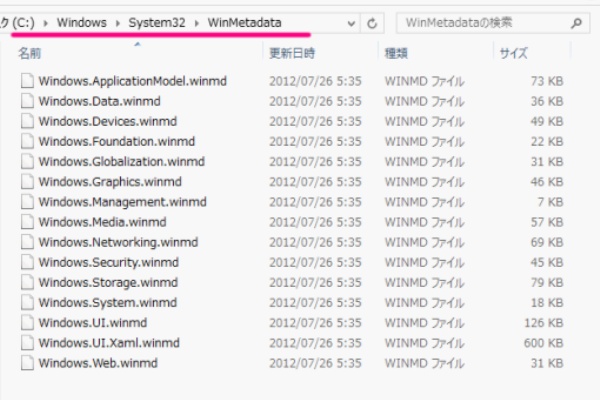Select file name Windows.System.winmd

click(108, 303)
